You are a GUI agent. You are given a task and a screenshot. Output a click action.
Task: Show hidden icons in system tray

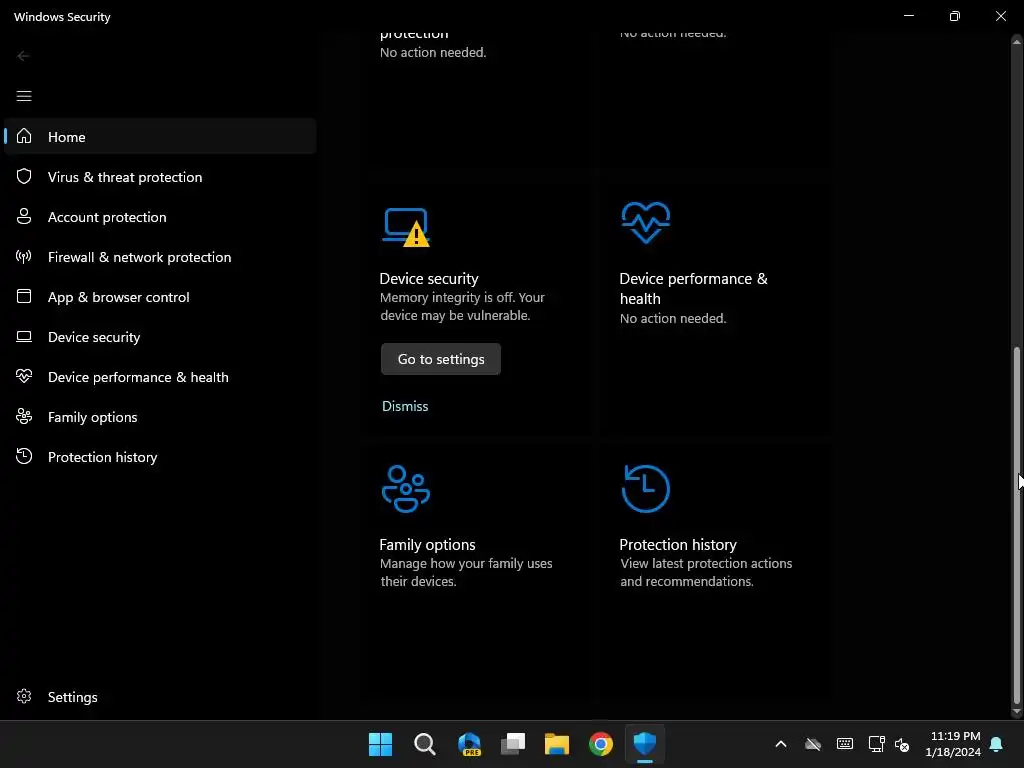point(780,744)
